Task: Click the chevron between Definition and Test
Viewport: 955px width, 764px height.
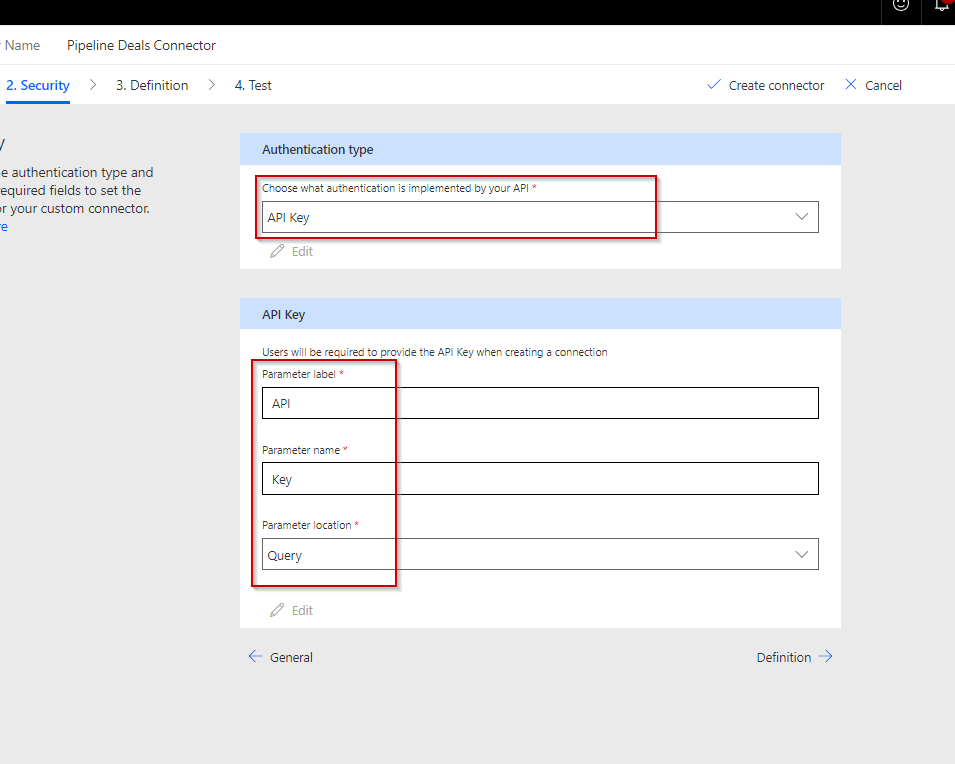Action: pos(212,85)
